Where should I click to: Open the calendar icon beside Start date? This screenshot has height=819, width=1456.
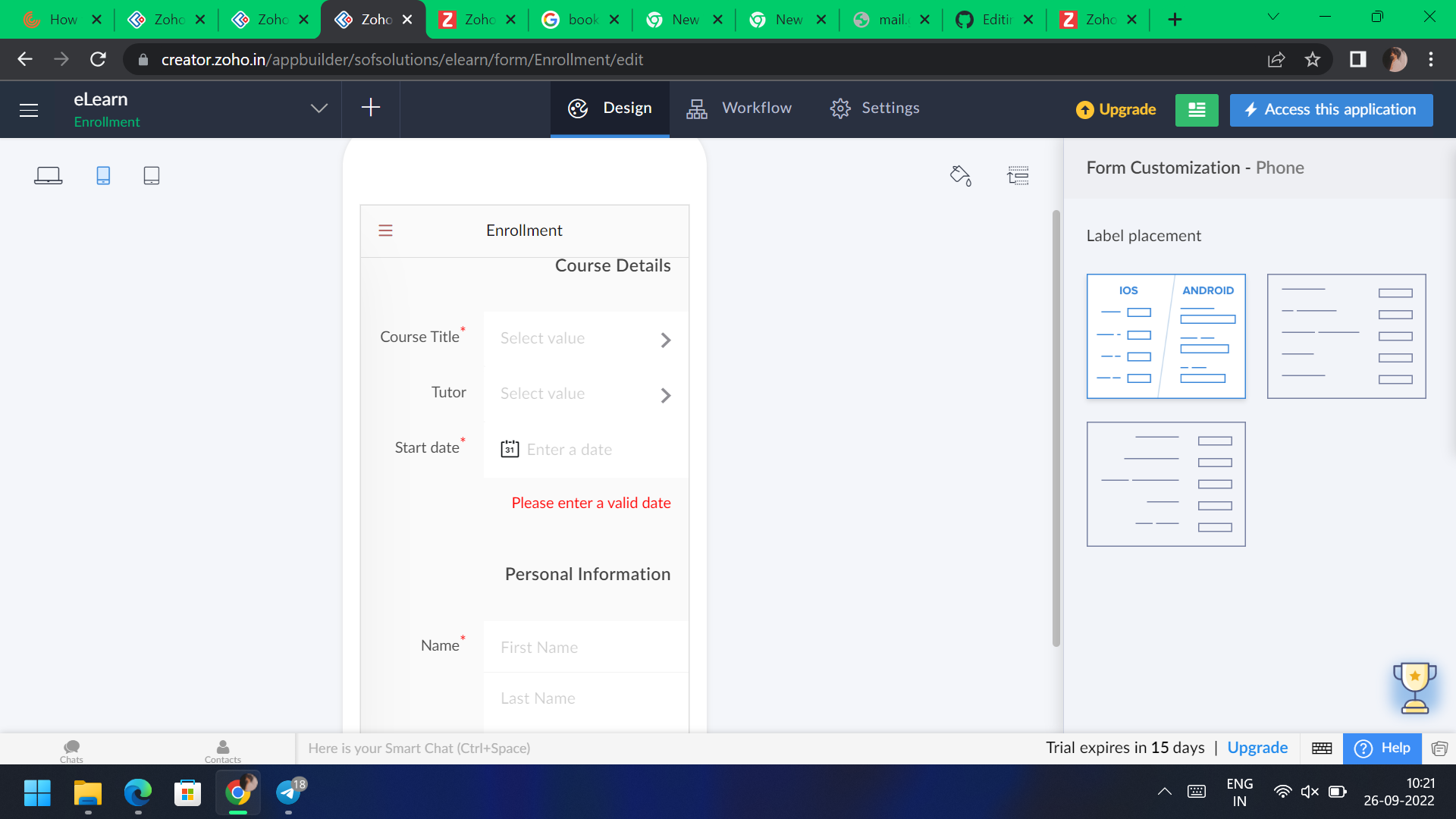pos(509,449)
